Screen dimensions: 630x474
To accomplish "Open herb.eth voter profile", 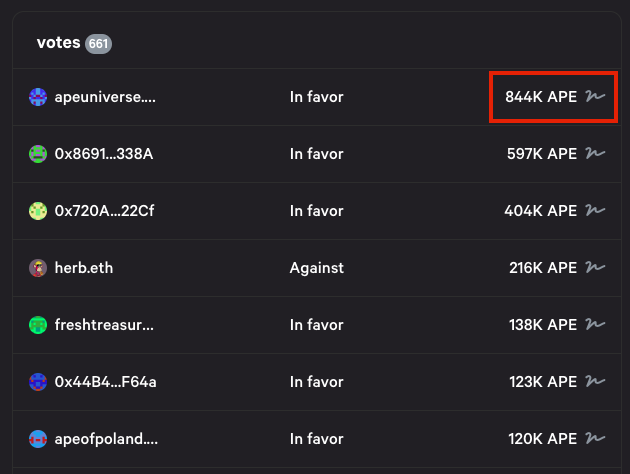I will point(84,268).
